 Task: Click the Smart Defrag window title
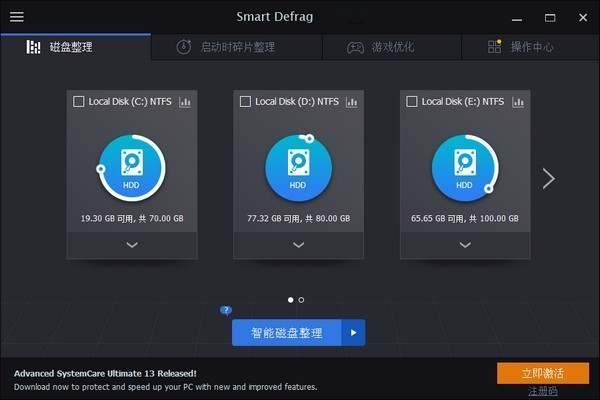[275, 16]
